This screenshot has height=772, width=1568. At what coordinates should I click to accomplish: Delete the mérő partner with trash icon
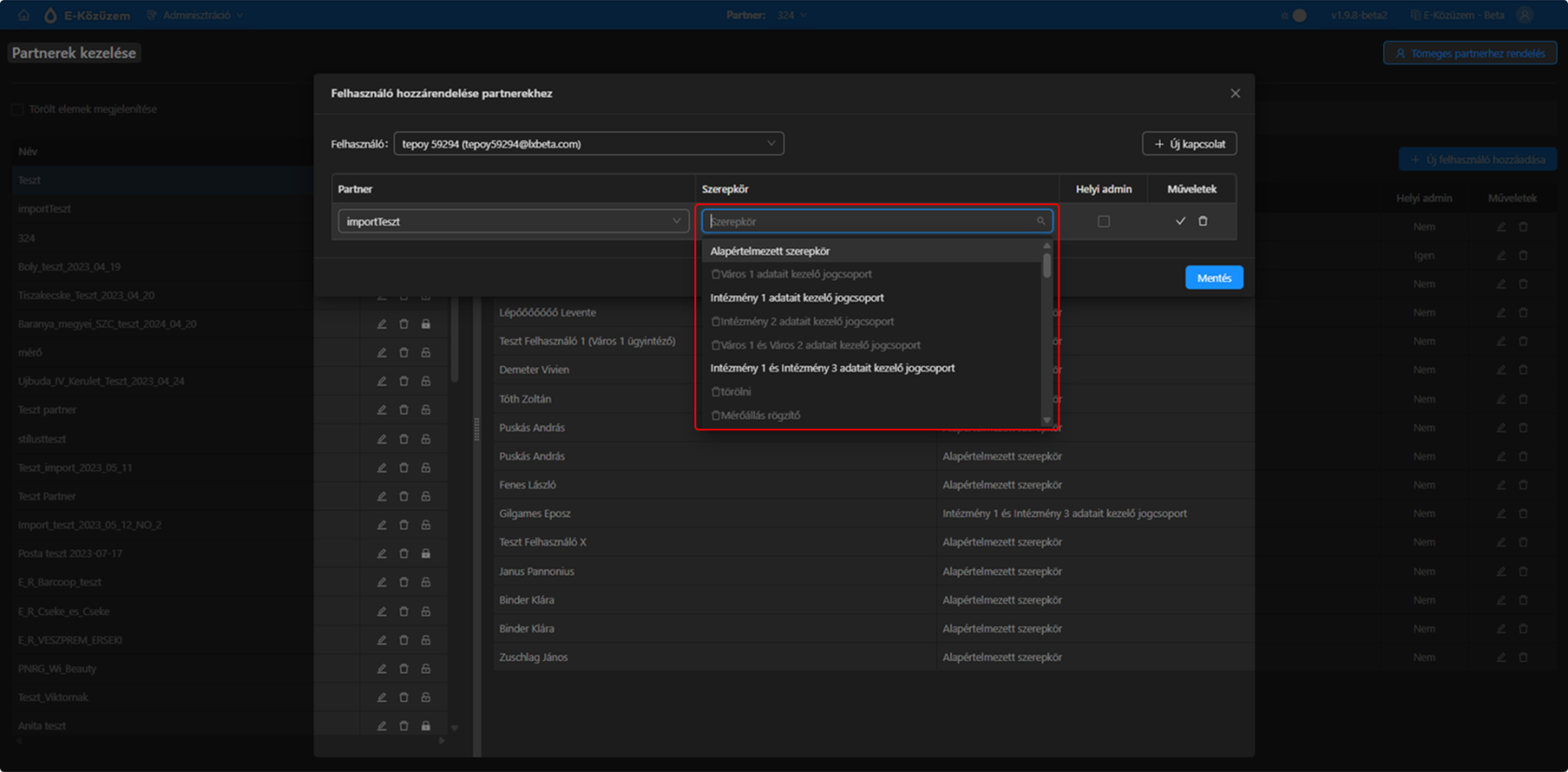click(404, 353)
